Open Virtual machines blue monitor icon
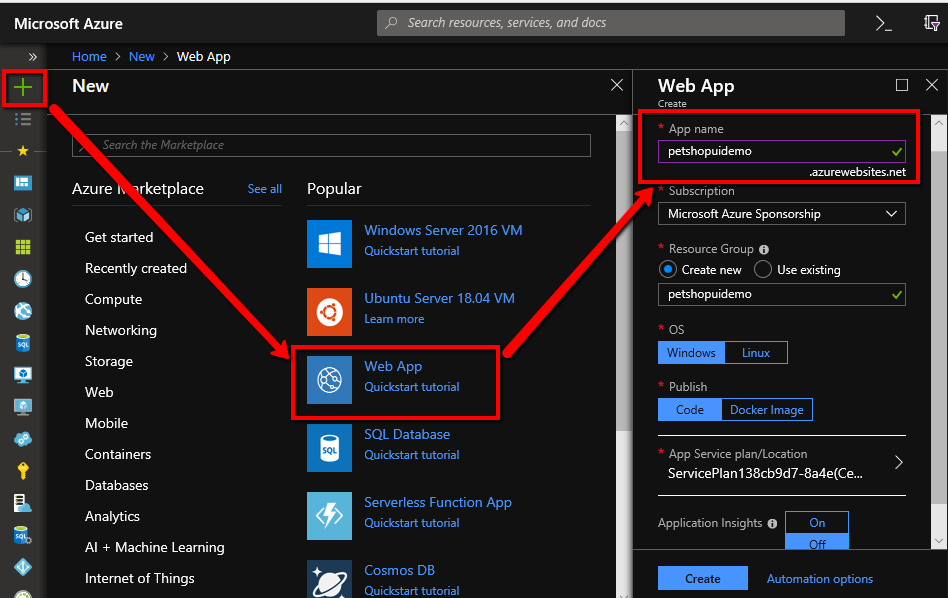948x598 pixels. coord(23,374)
